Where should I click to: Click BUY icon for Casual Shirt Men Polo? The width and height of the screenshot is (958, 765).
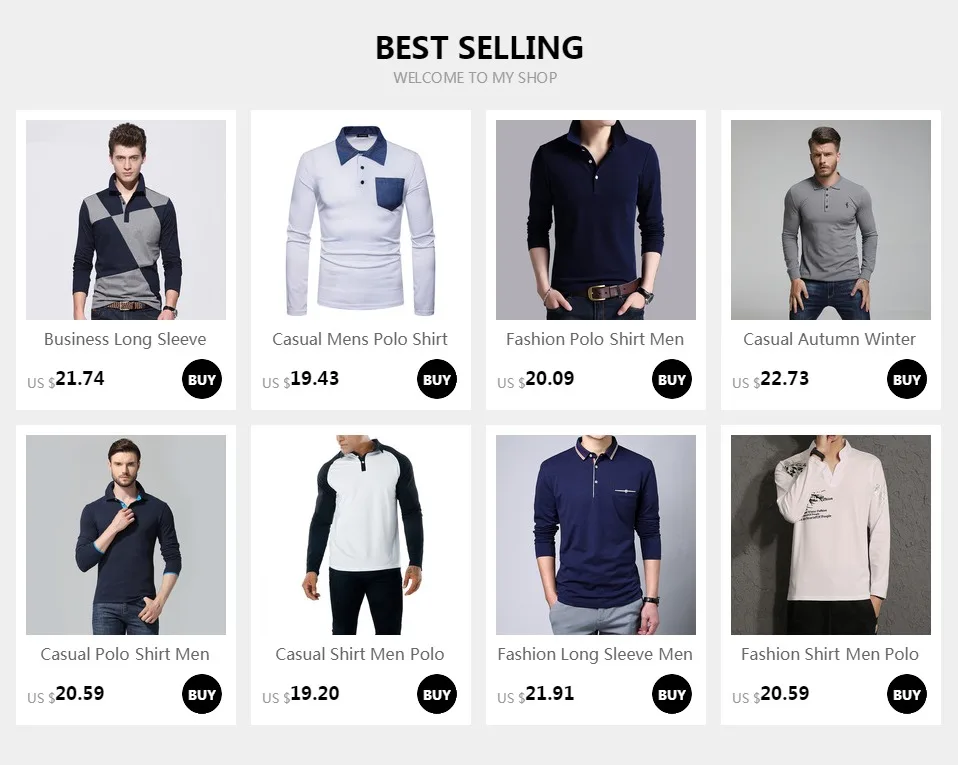point(437,694)
